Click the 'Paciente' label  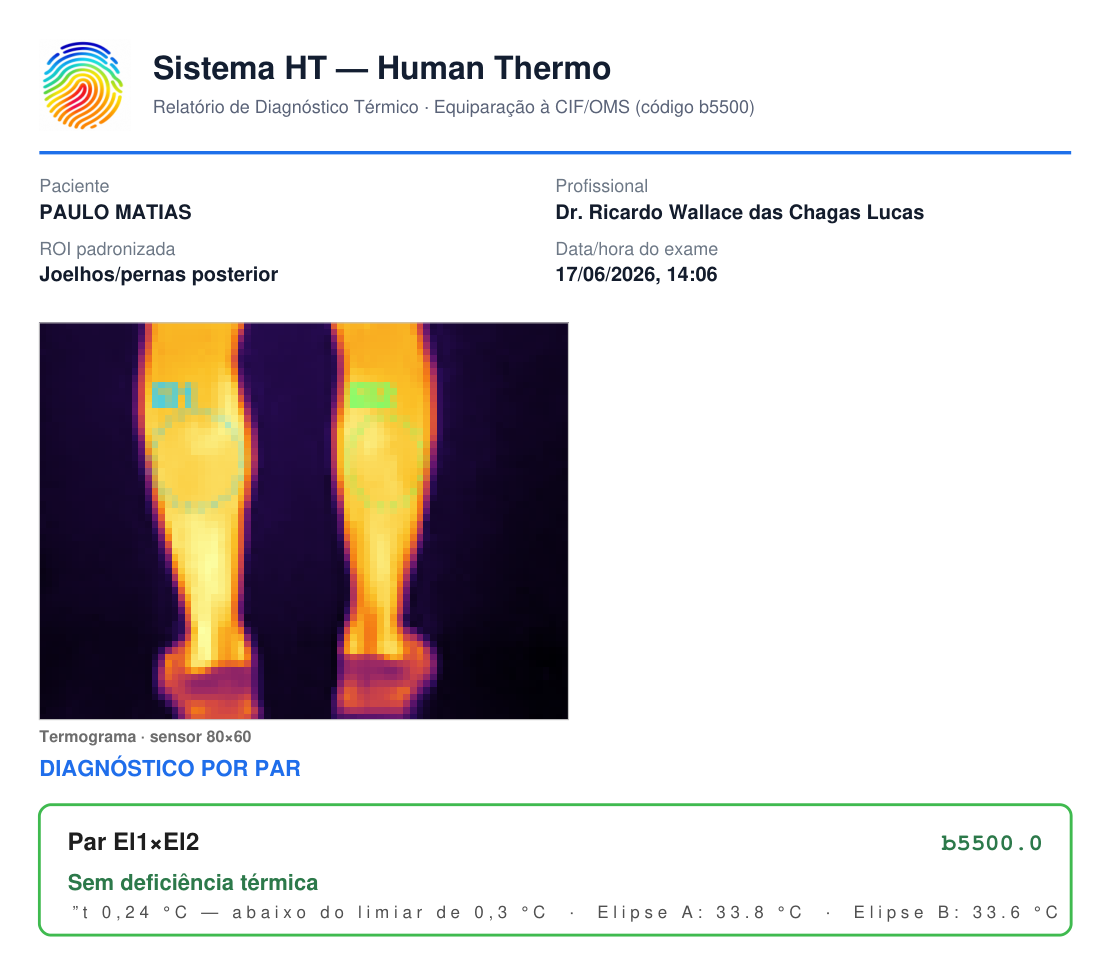tap(74, 186)
